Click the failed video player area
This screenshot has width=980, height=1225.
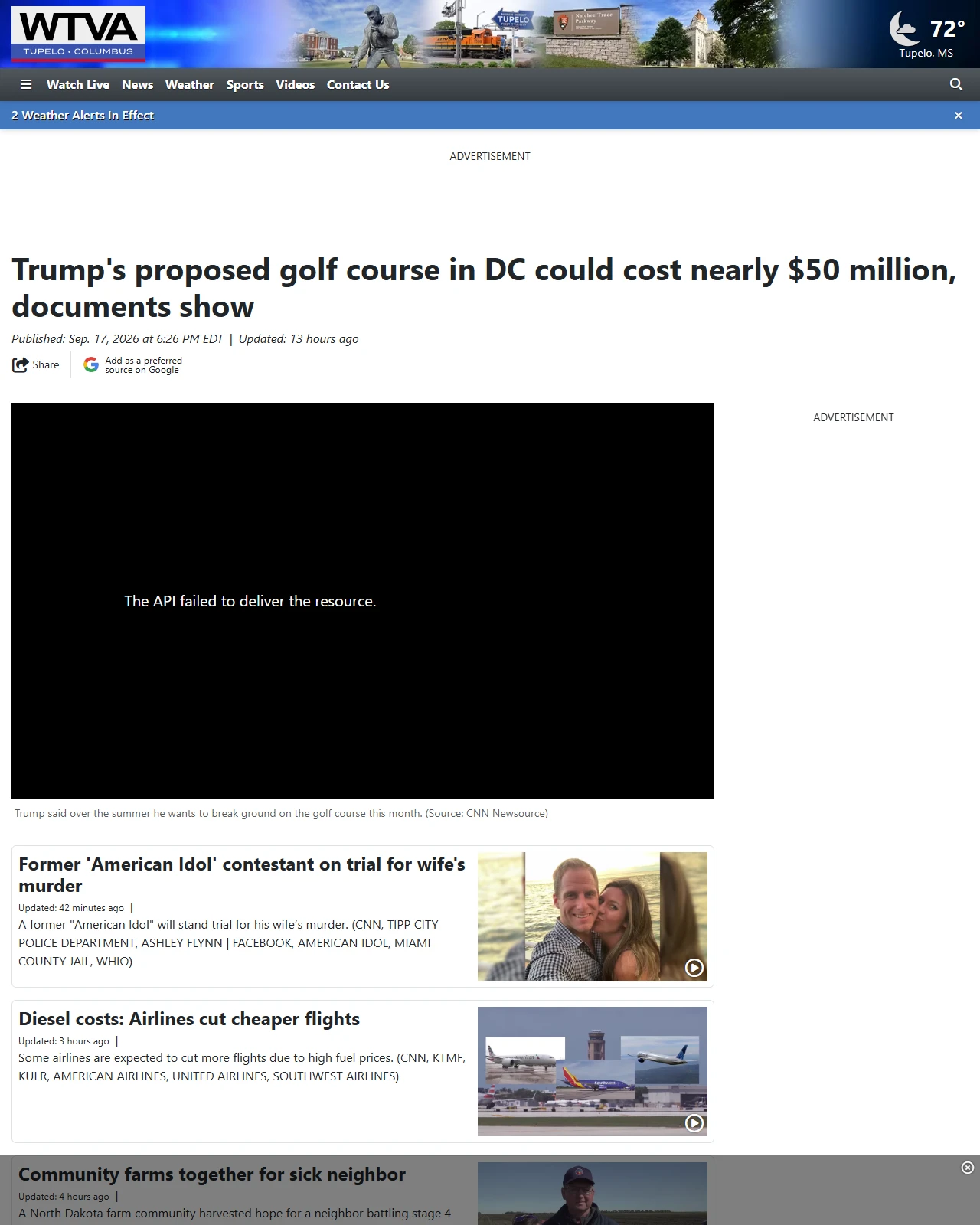(x=363, y=601)
